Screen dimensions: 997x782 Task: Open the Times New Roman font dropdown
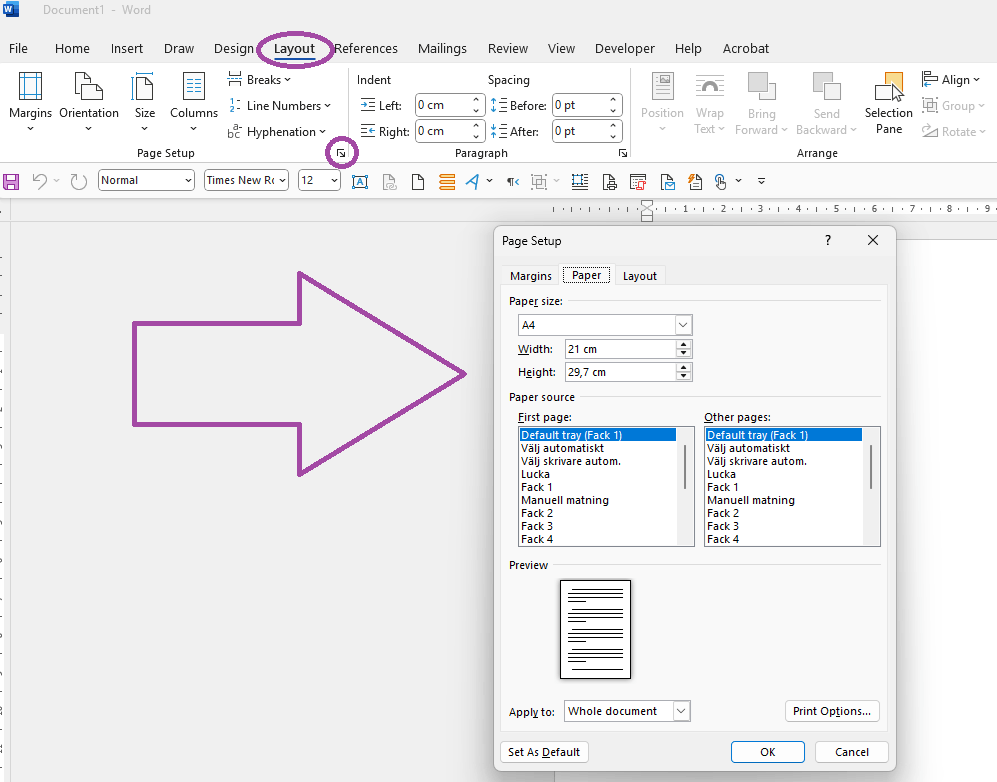coord(282,181)
